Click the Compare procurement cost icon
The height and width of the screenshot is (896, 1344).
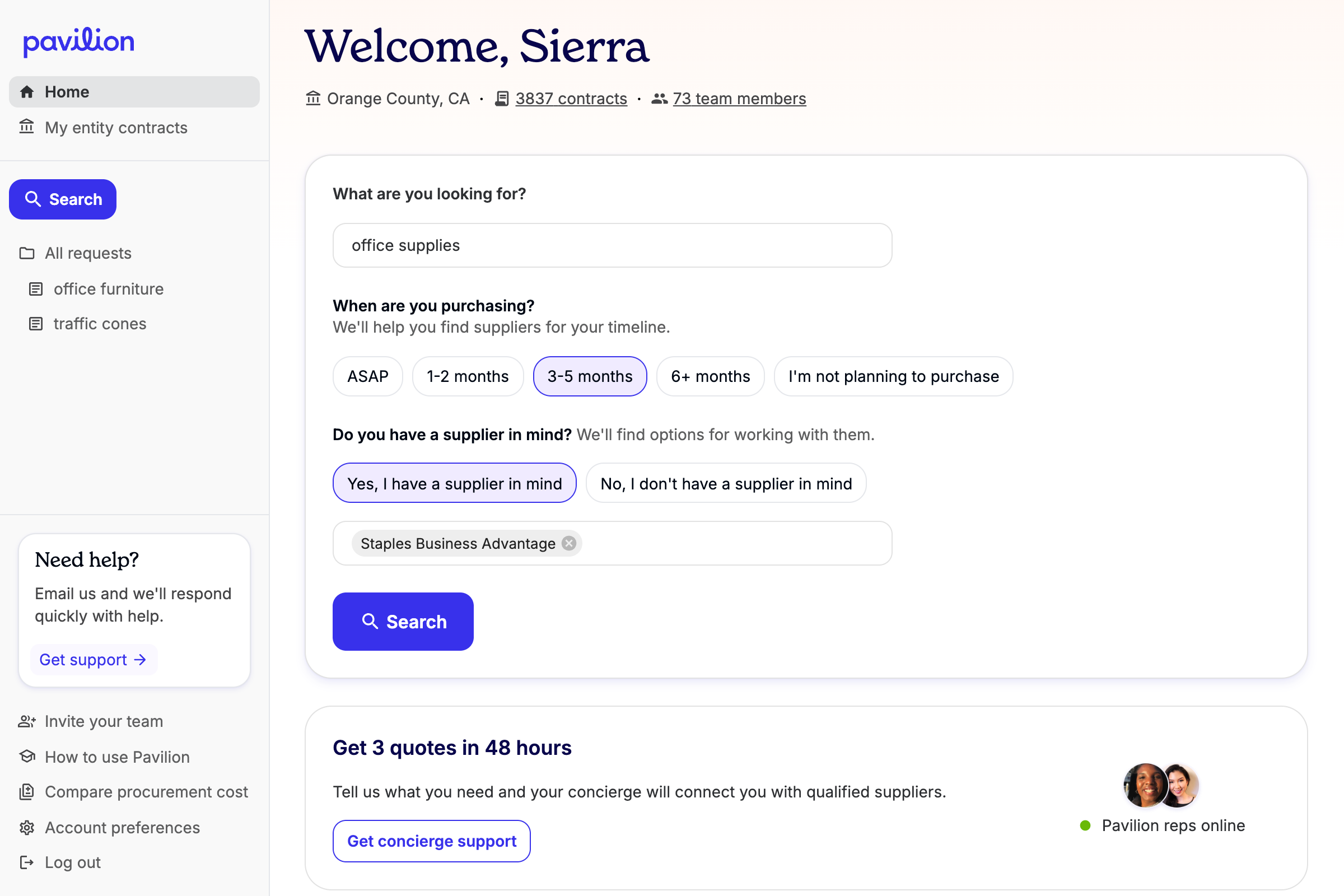26,791
